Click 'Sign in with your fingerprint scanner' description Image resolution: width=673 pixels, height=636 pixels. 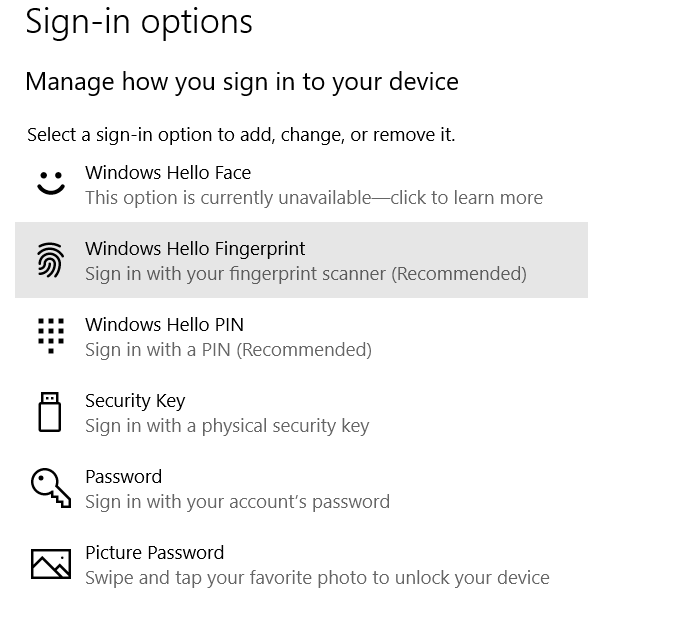(x=305, y=274)
